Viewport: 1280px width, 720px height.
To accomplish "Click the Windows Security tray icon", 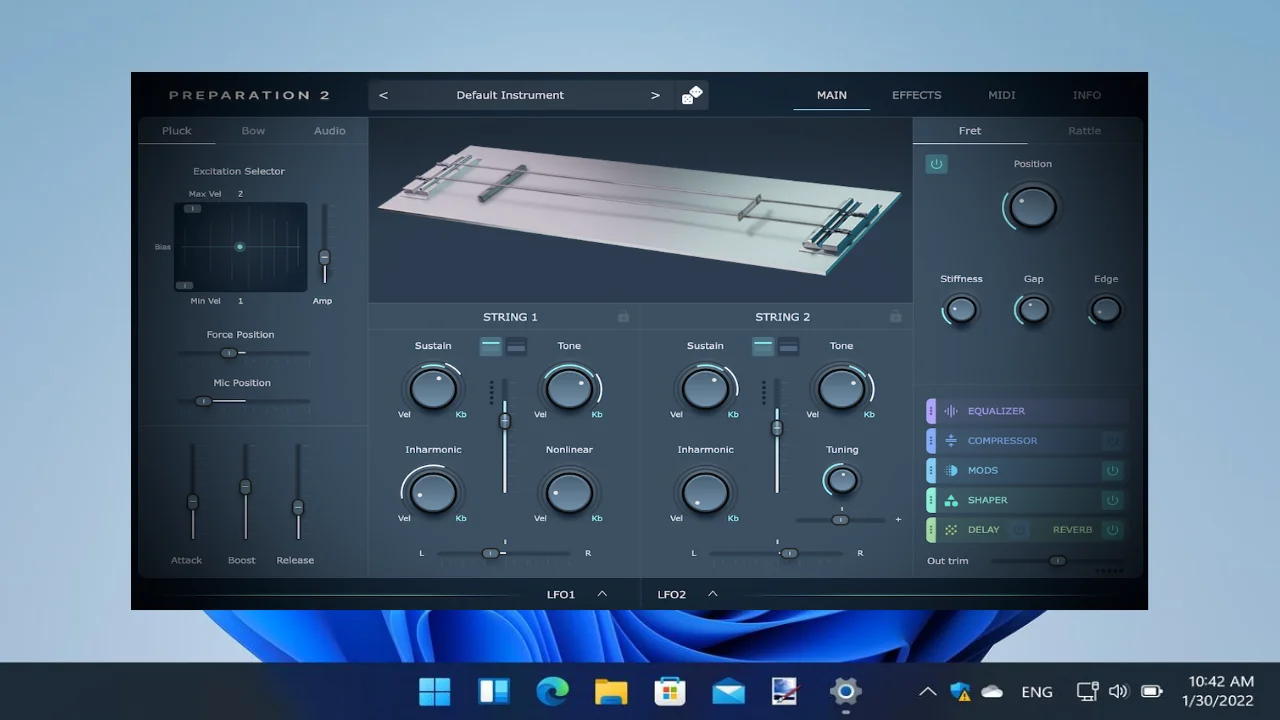I will click(960, 691).
